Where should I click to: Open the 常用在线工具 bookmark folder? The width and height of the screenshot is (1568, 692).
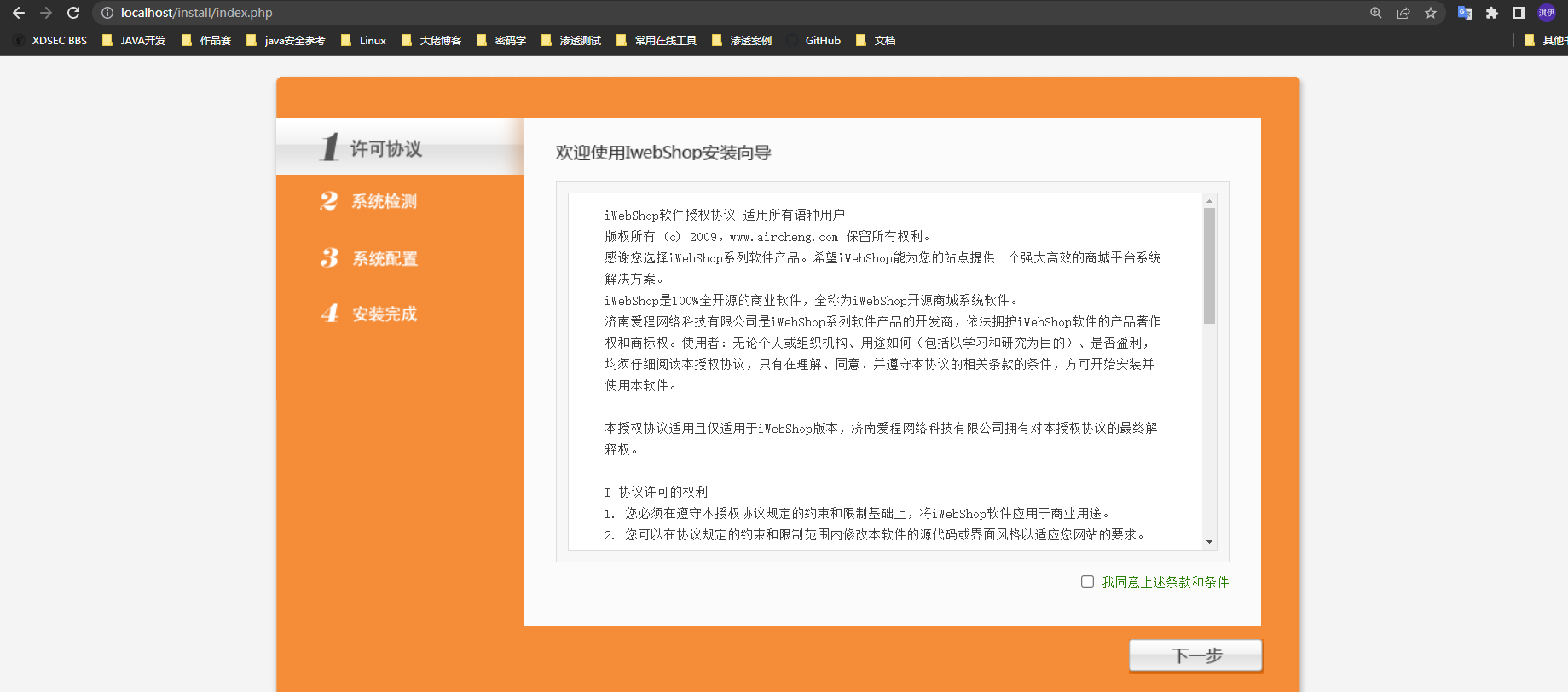point(657,40)
